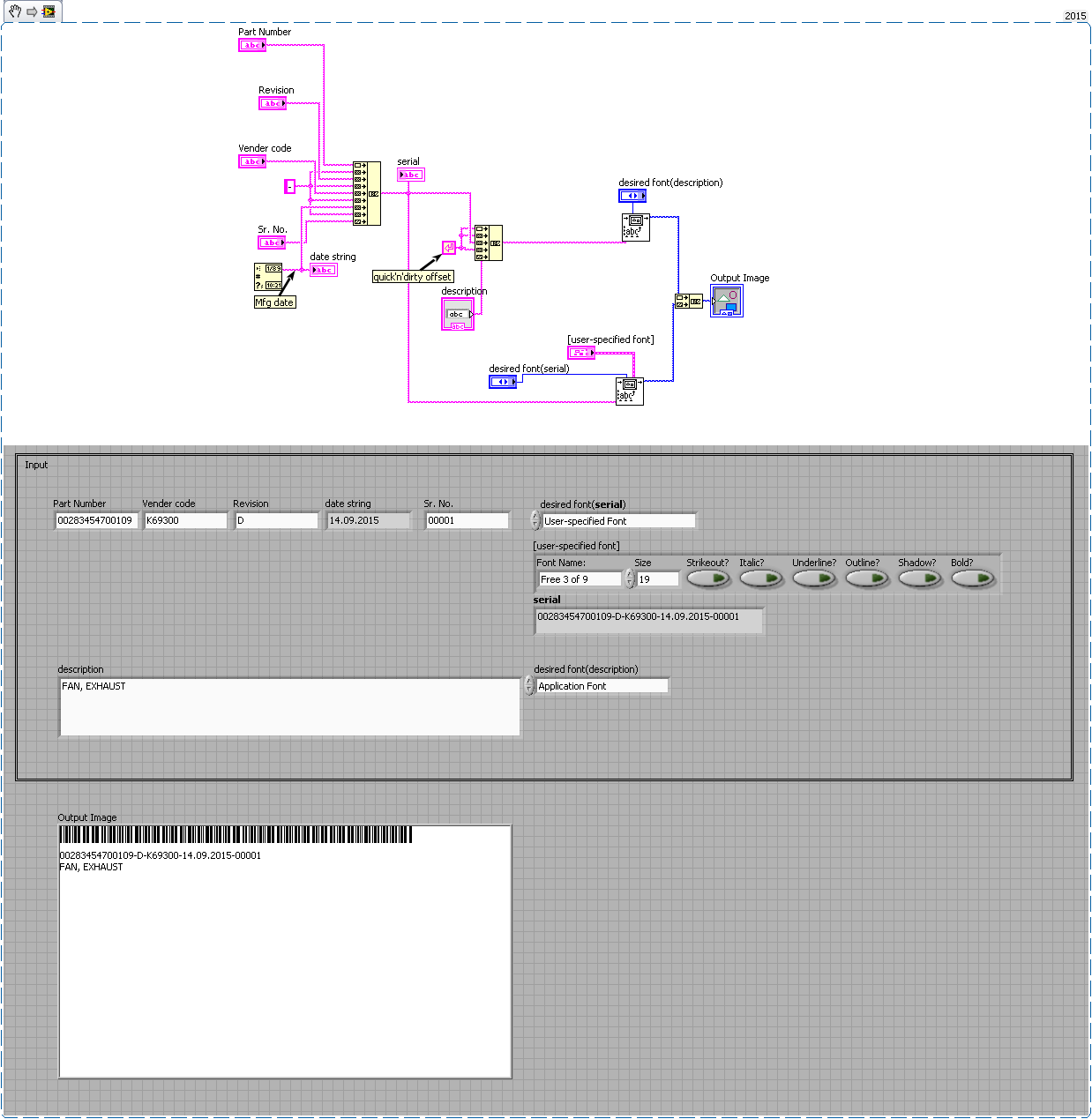Image resolution: width=1092 pixels, height=1119 pixels.
Task: Click the Output Image front panel label
Action: [x=87, y=817]
